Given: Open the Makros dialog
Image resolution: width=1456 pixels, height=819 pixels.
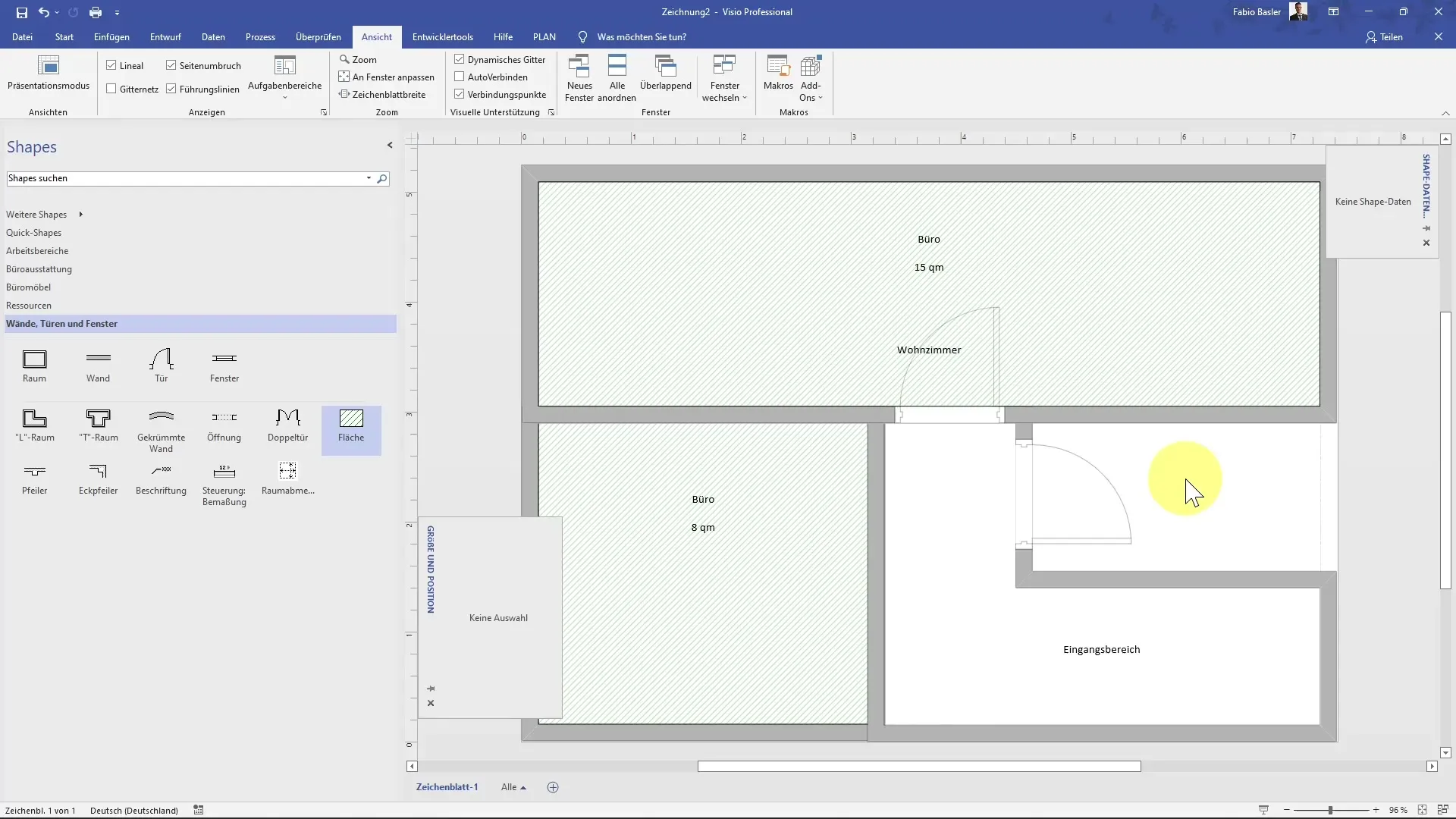Looking at the screenshot, I should point(778,74).
